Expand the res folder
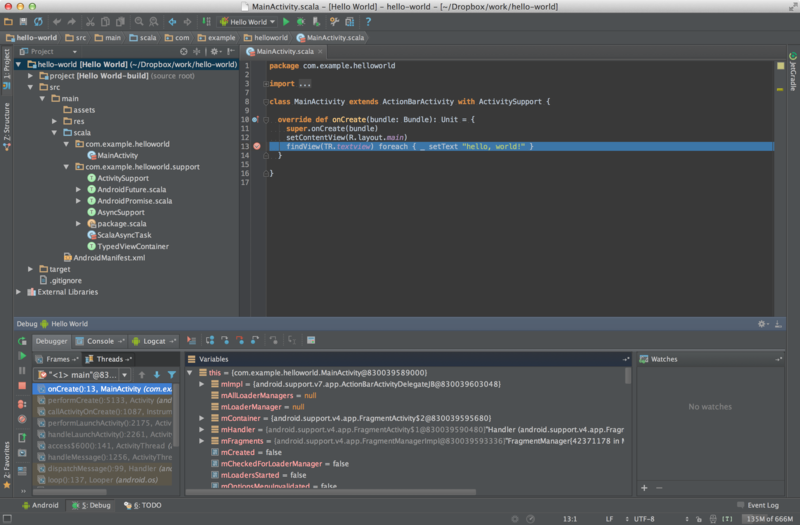The image size is (800, 525). [54, 121]
